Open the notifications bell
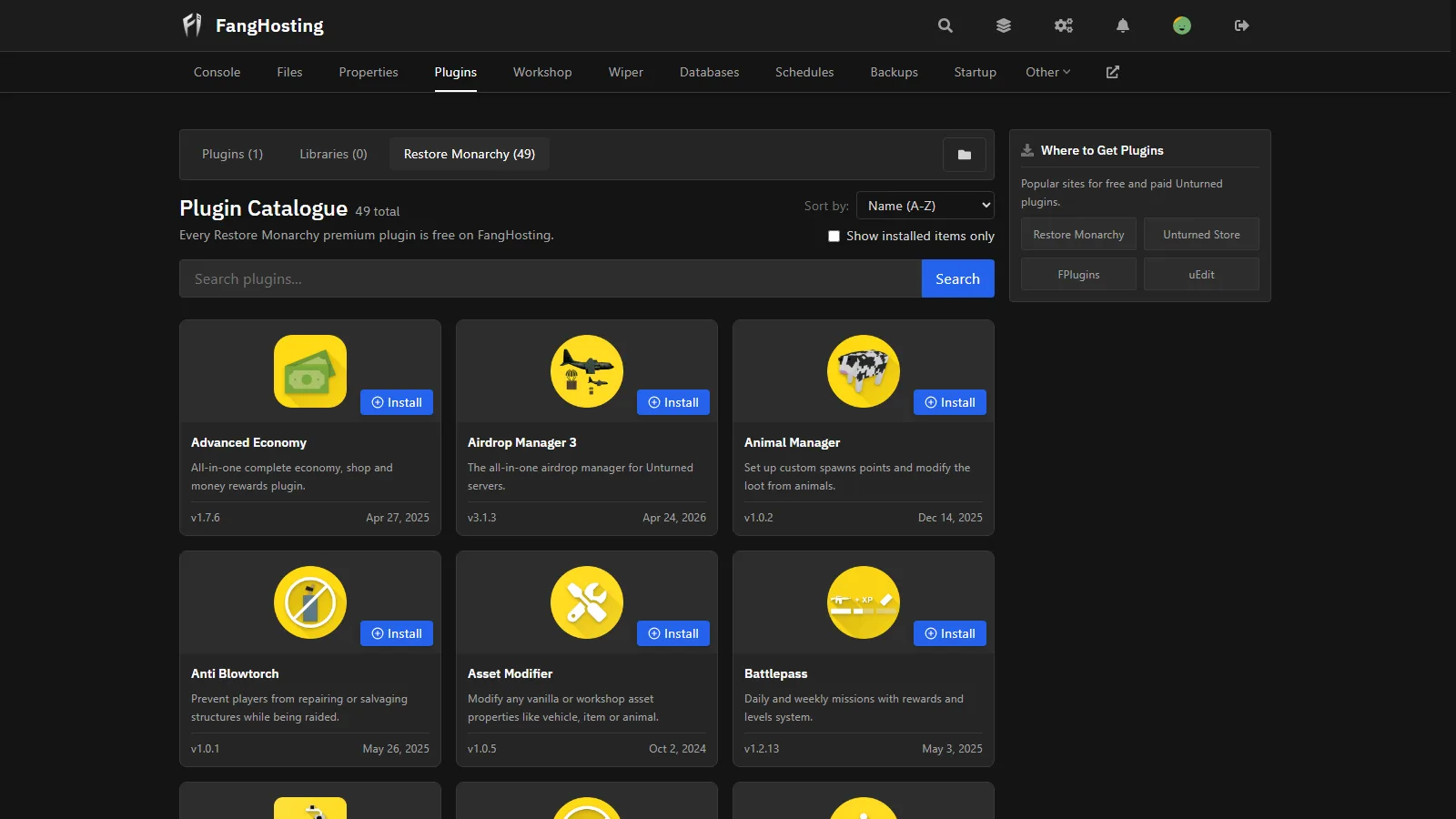 [1123, 25]
